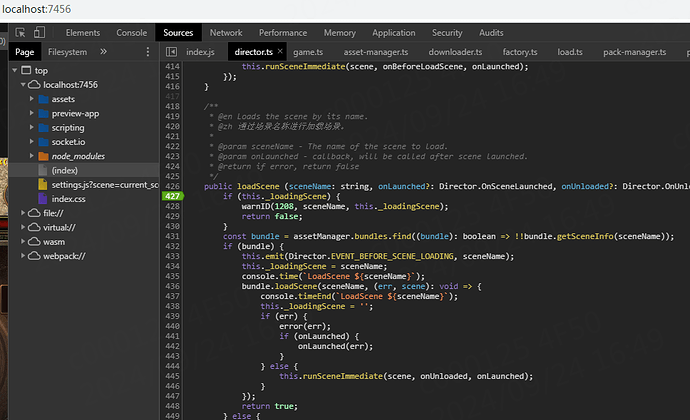Click the getSceneInfo call on line 431
The image size is (690, 420).
[585, 236]
